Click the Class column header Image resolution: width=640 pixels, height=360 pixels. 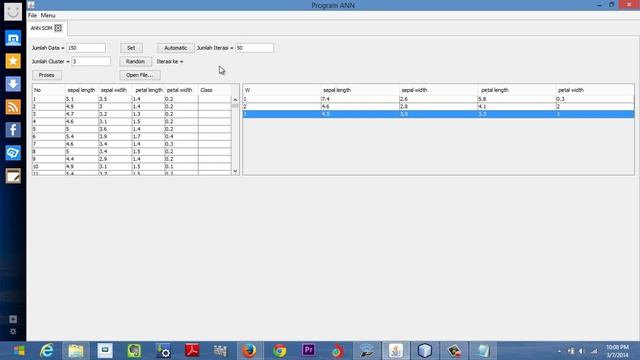click(x=214, y=90)
